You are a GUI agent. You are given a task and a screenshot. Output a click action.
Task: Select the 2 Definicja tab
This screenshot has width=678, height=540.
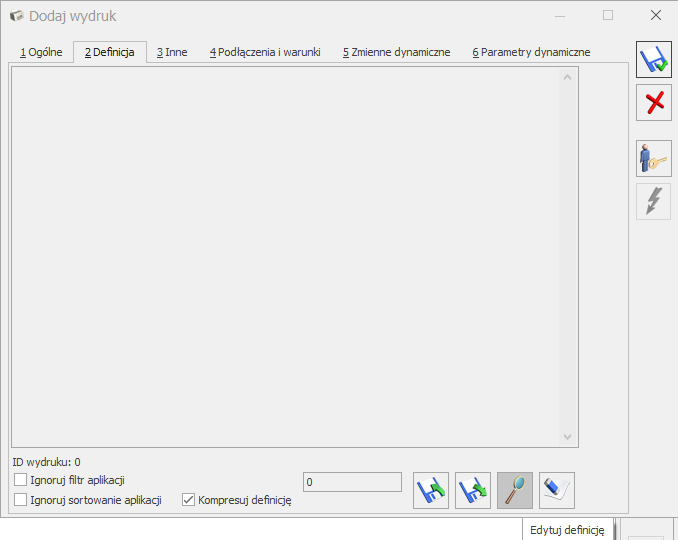point(110,52)
